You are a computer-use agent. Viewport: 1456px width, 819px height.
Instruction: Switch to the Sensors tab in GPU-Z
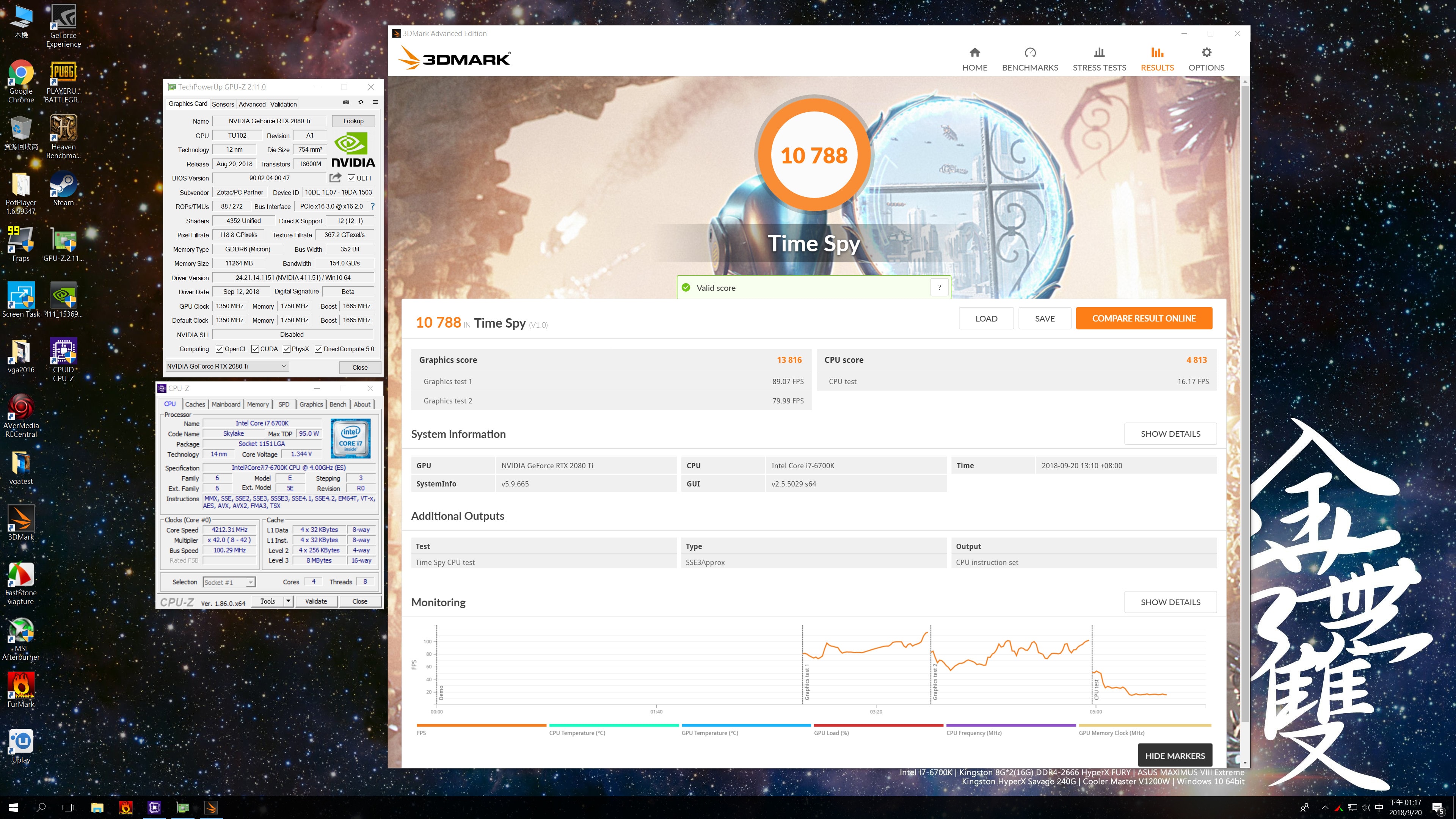click(x=223, y=104)
